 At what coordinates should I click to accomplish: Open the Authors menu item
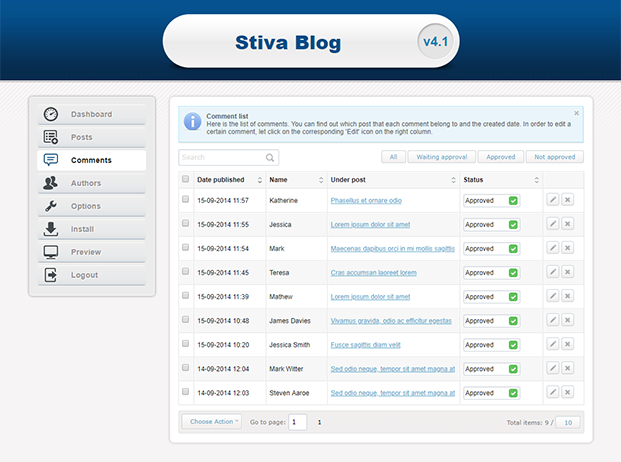(x=91, y=183)
